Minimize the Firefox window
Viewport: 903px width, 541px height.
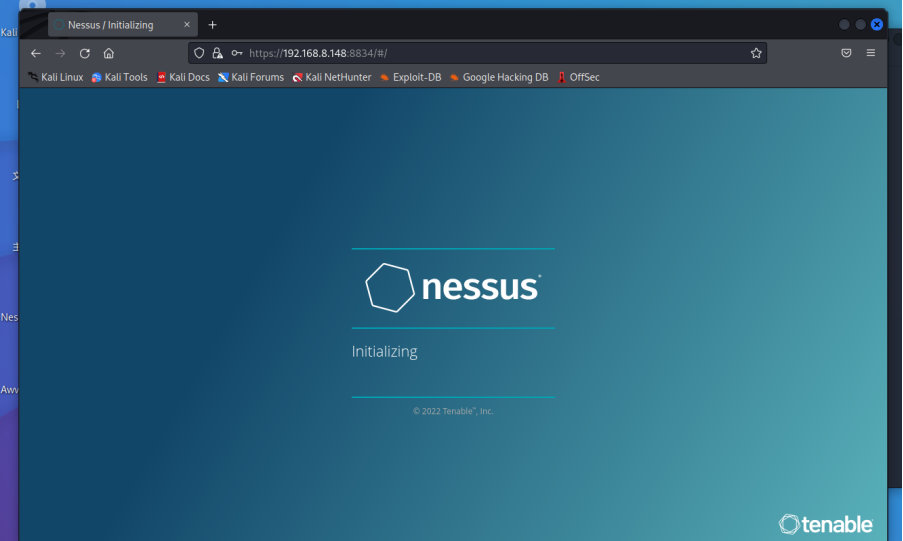[844, 24]
